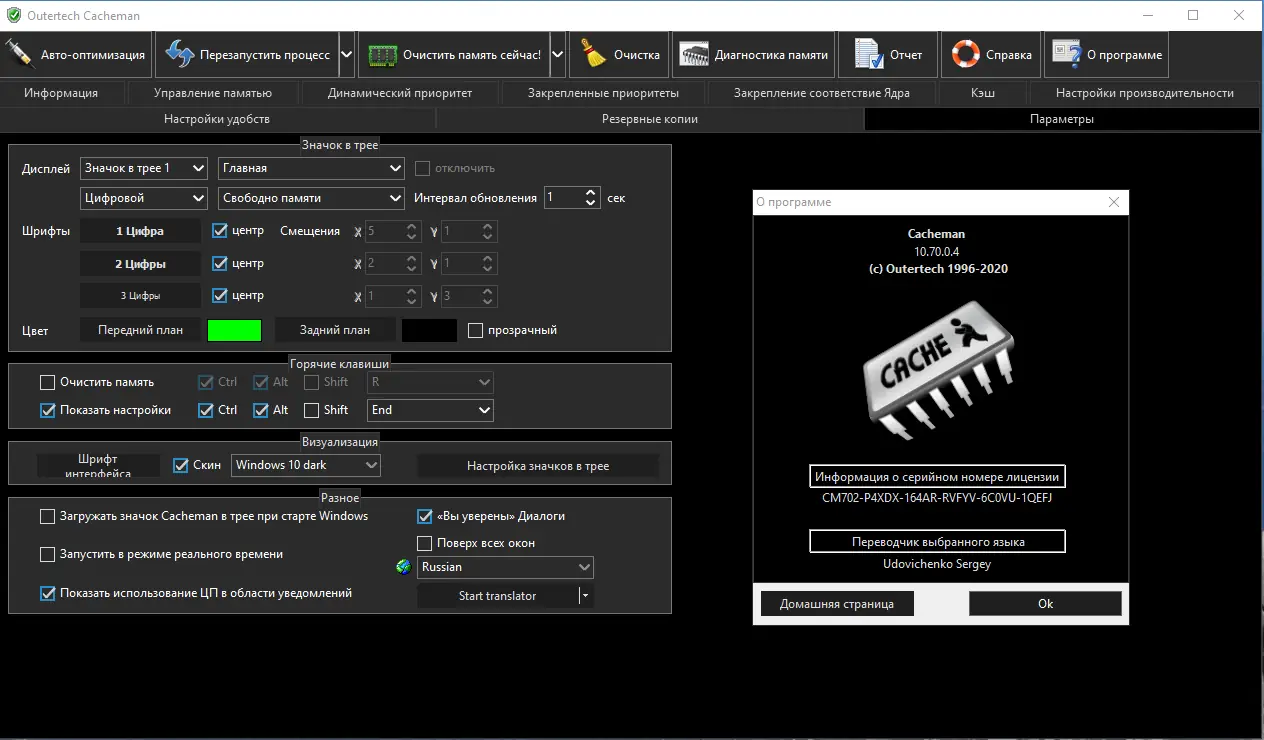Switch to the Управление памятью tab
Viewport: 1264px width, 740px height.
click(213, 93)
